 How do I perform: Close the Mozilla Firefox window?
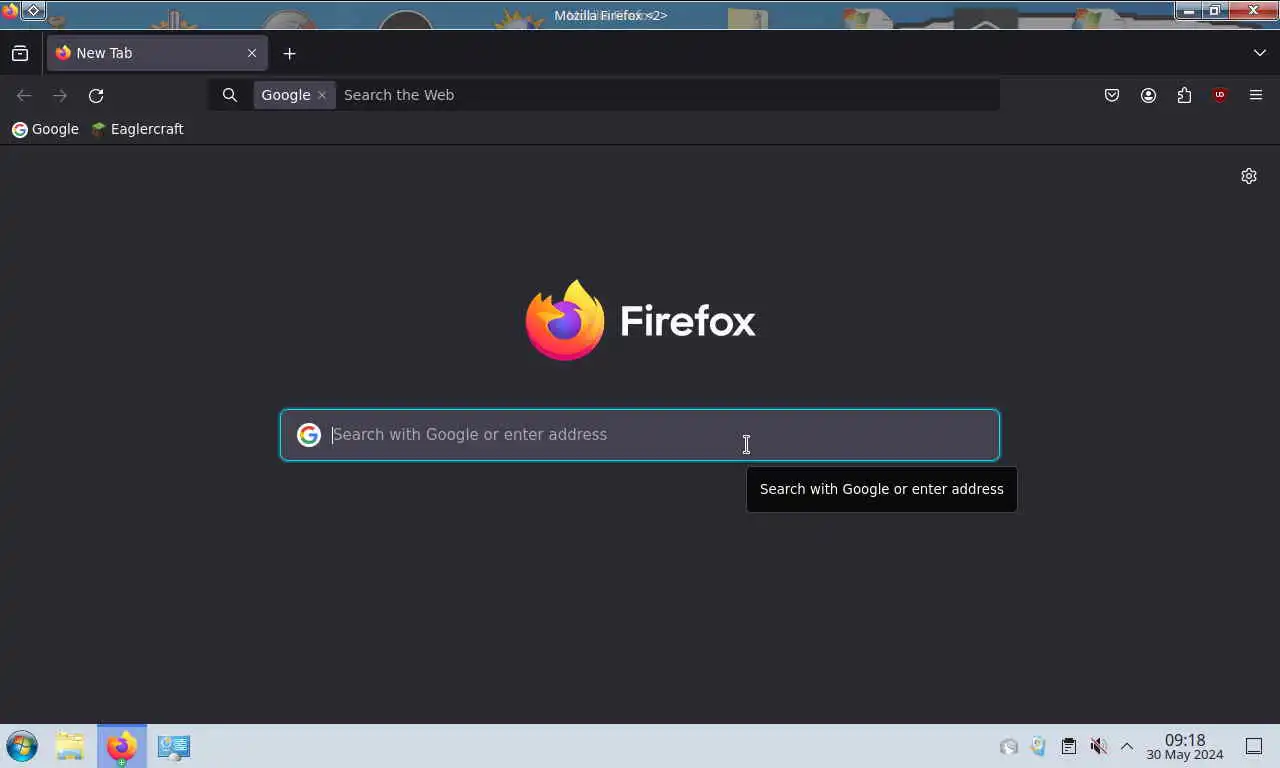point(1253,11)
